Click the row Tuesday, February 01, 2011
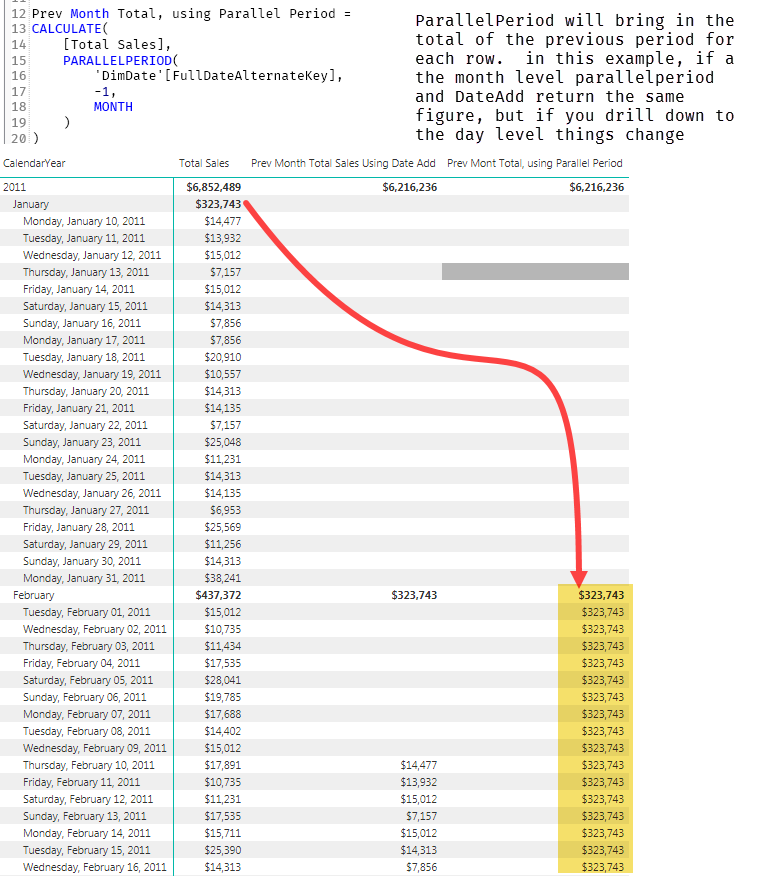Image resolution: width=764 pixels, height=876 pixels. click(x=314, y=612)
